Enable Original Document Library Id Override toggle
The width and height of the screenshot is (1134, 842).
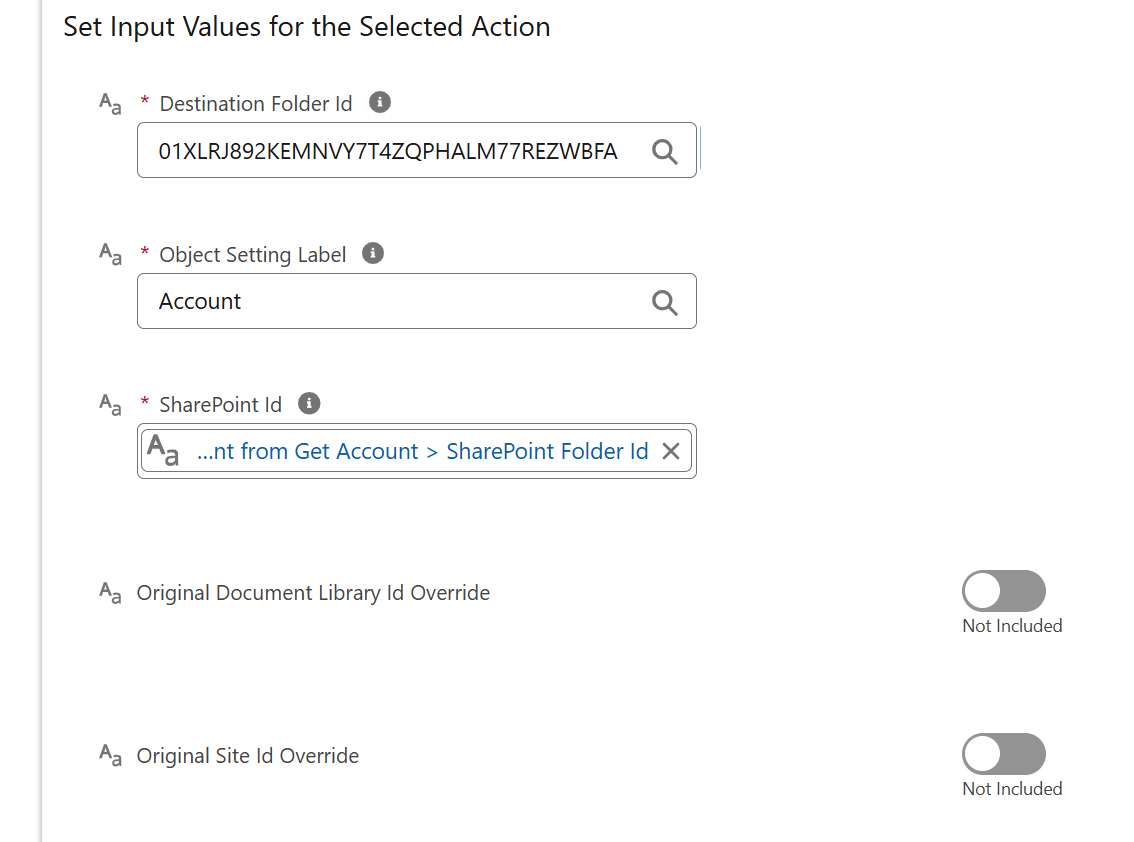(x=1004, y=591)
